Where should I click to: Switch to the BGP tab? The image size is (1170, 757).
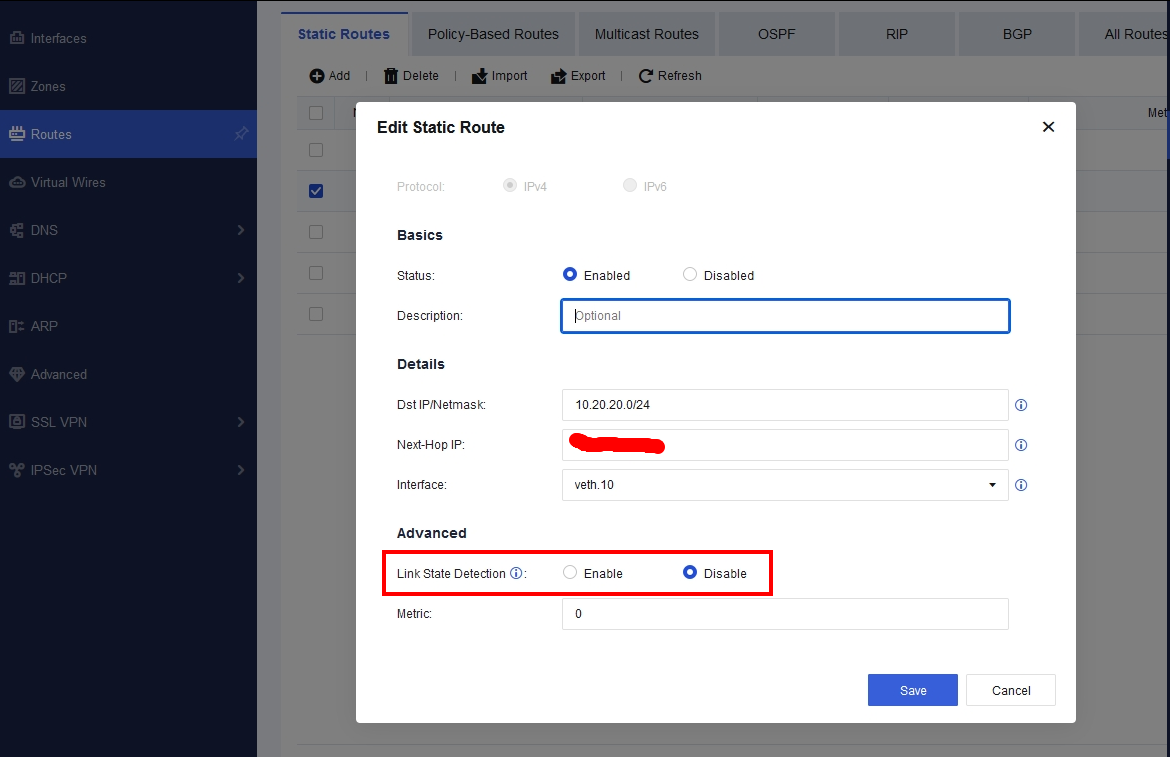point(1017,34)
